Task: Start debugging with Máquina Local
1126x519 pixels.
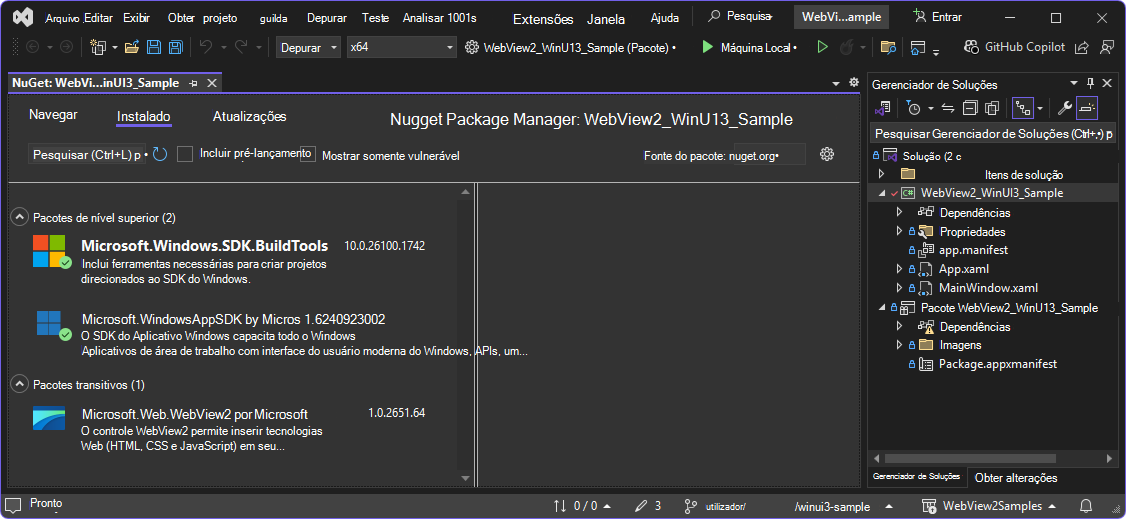Action: [749, 47]
